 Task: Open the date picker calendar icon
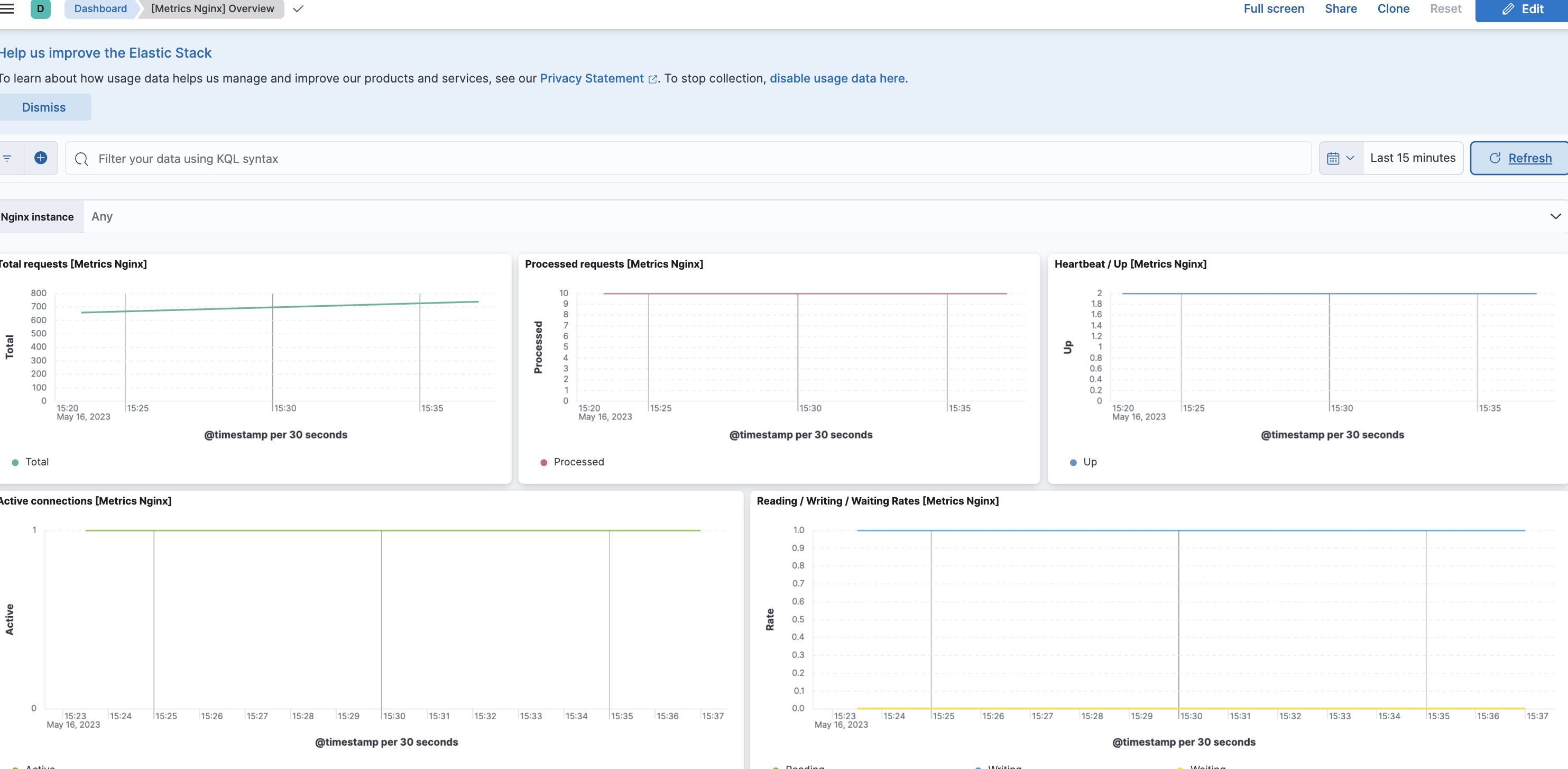(x=1334, y=158)
